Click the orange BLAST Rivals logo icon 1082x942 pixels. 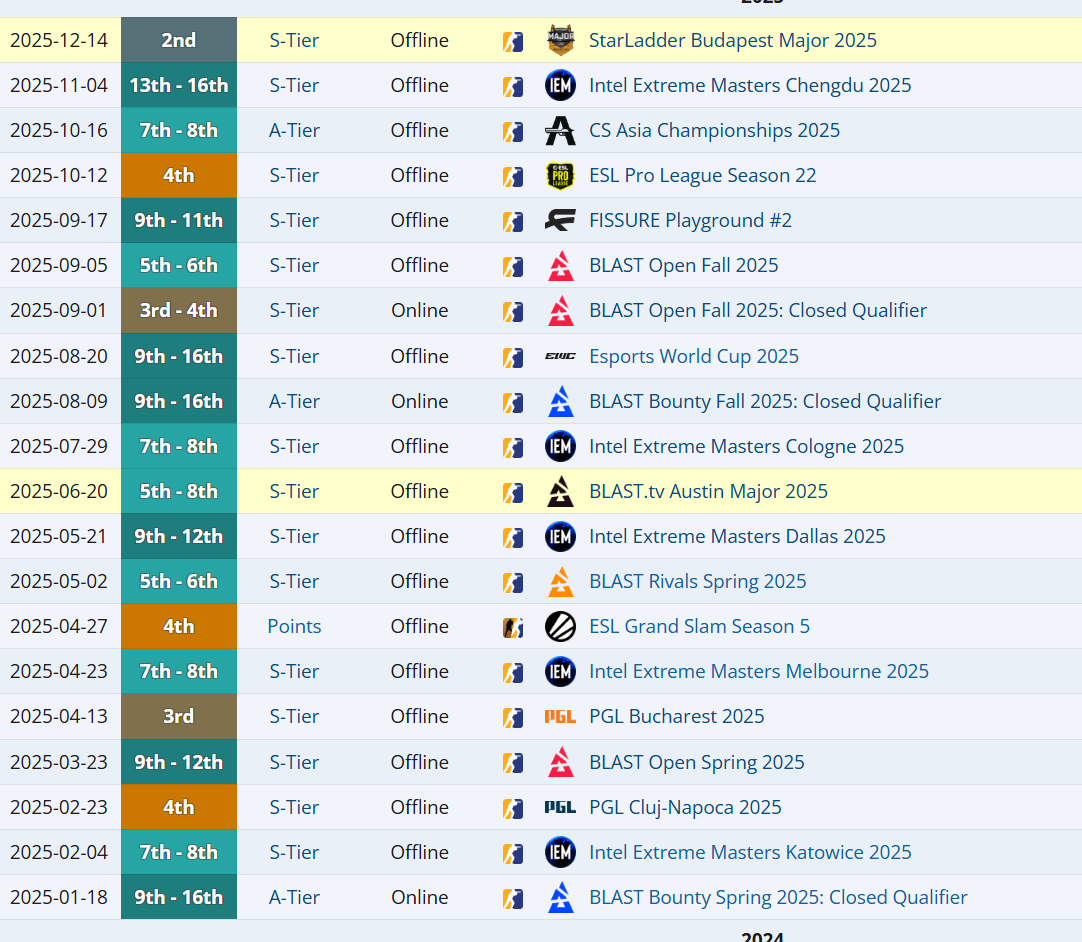tap(560, 581)
